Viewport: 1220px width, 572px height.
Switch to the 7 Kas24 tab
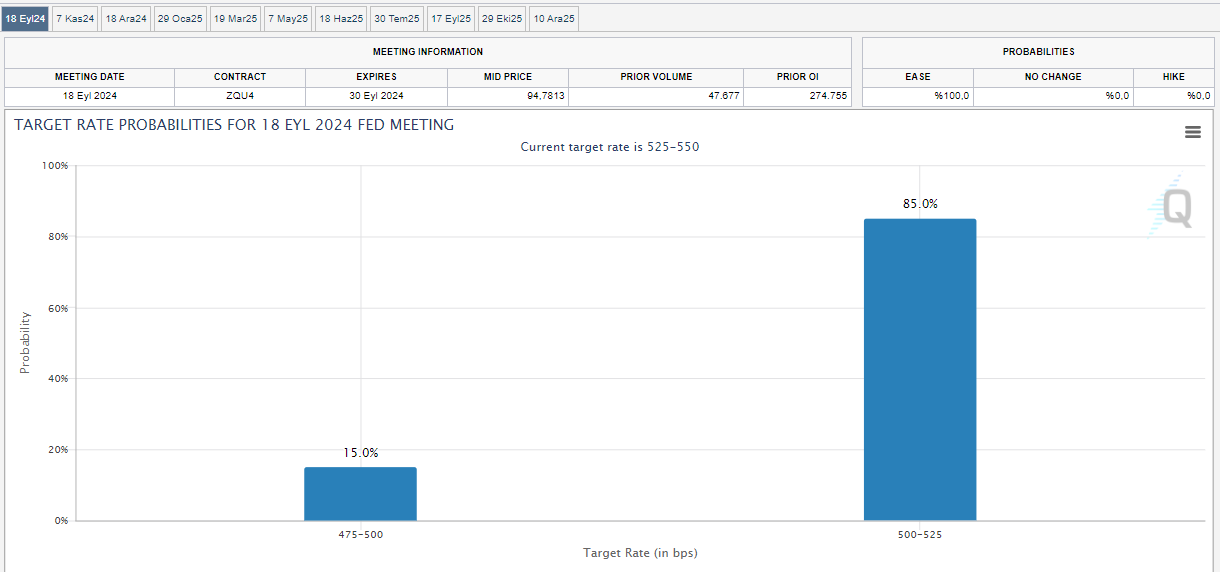[x=75, y=19]
